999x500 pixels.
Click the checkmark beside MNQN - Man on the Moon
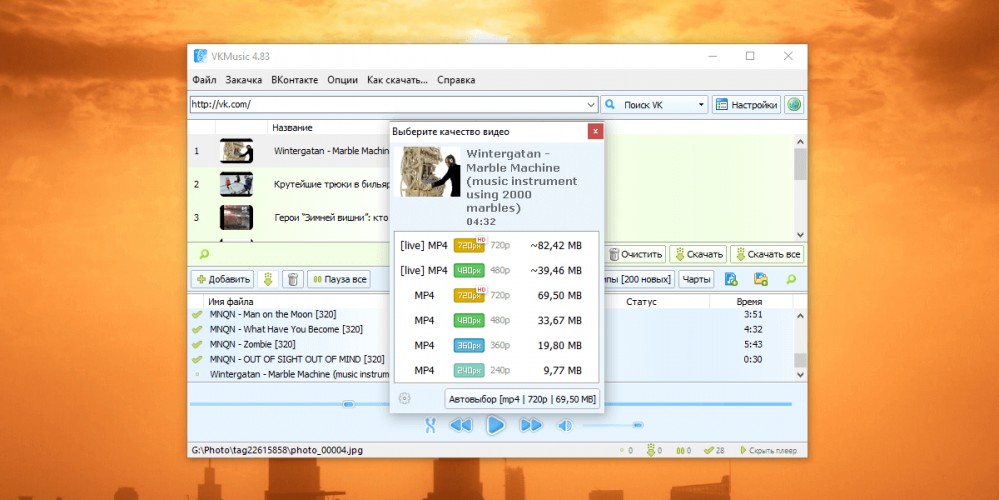click(197, 315)
